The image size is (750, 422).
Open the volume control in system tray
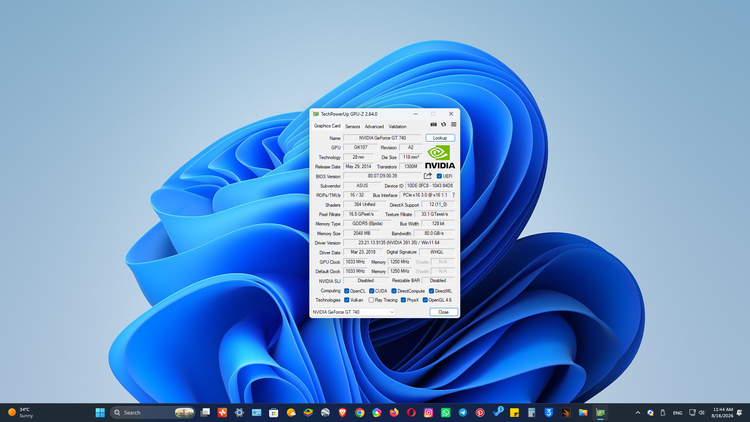702,412
